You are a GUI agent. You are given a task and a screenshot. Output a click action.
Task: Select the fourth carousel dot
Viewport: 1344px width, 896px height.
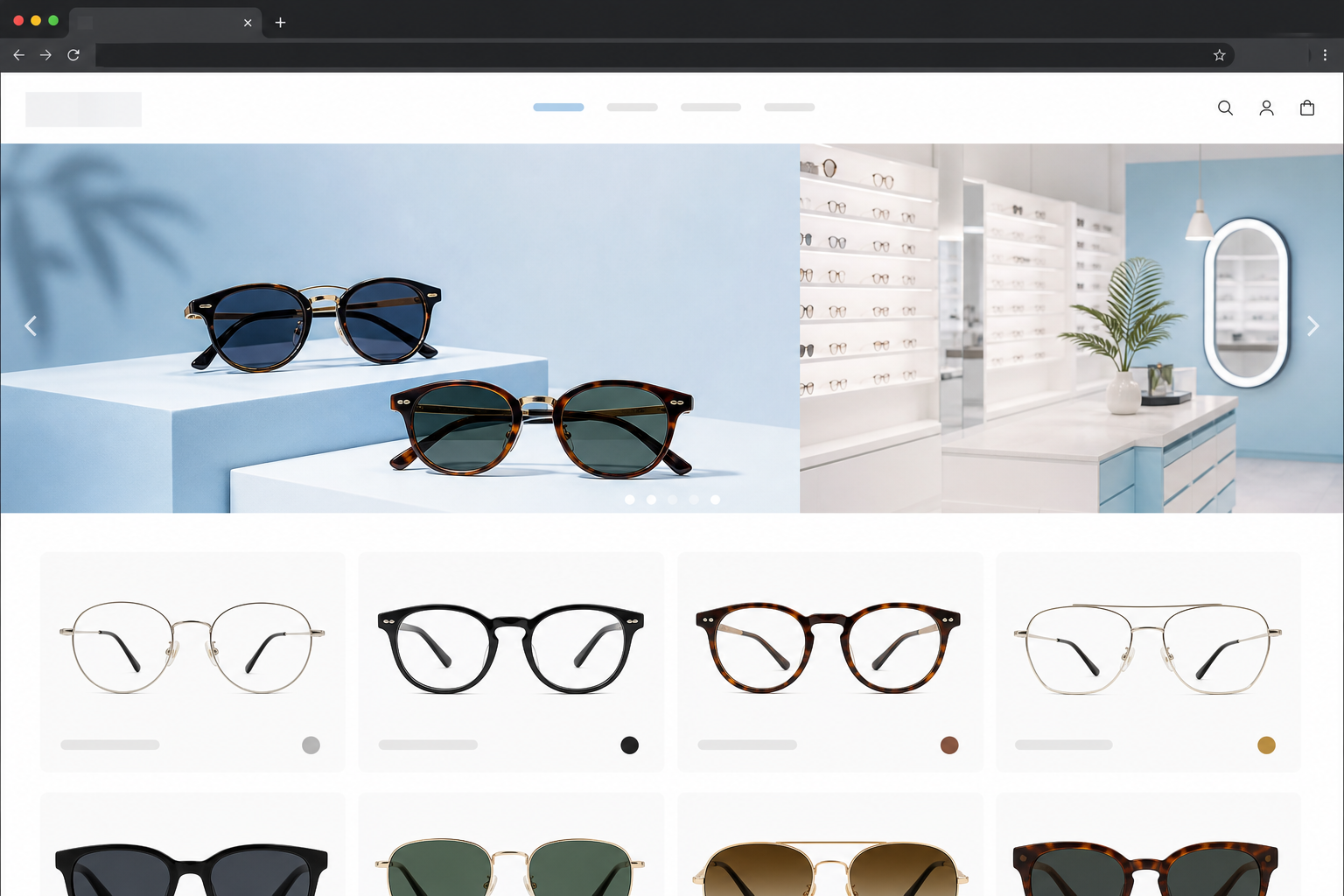click(x=694, y=500)
